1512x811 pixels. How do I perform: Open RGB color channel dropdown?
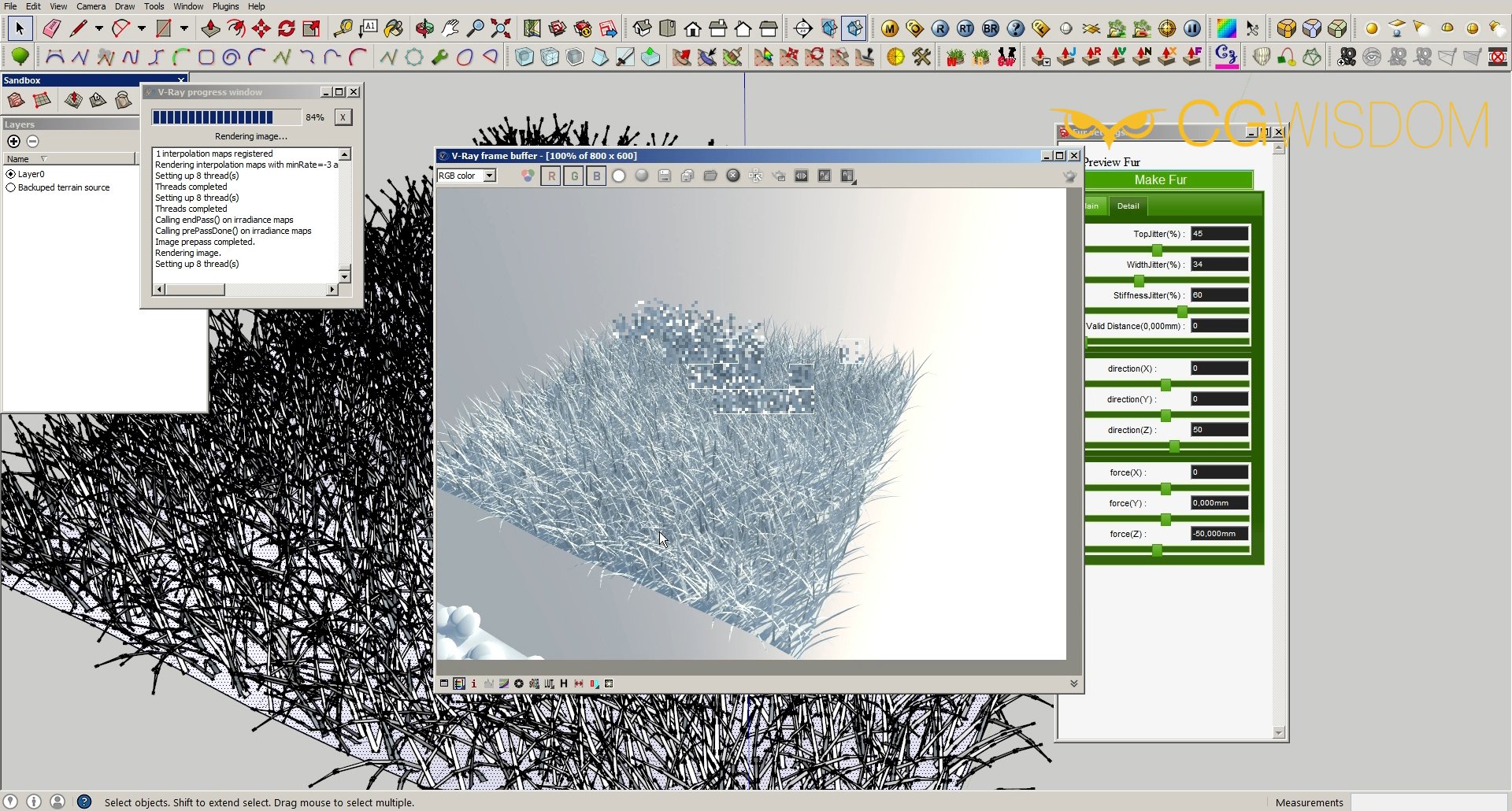pyautogui.click(x=489, y=176)
